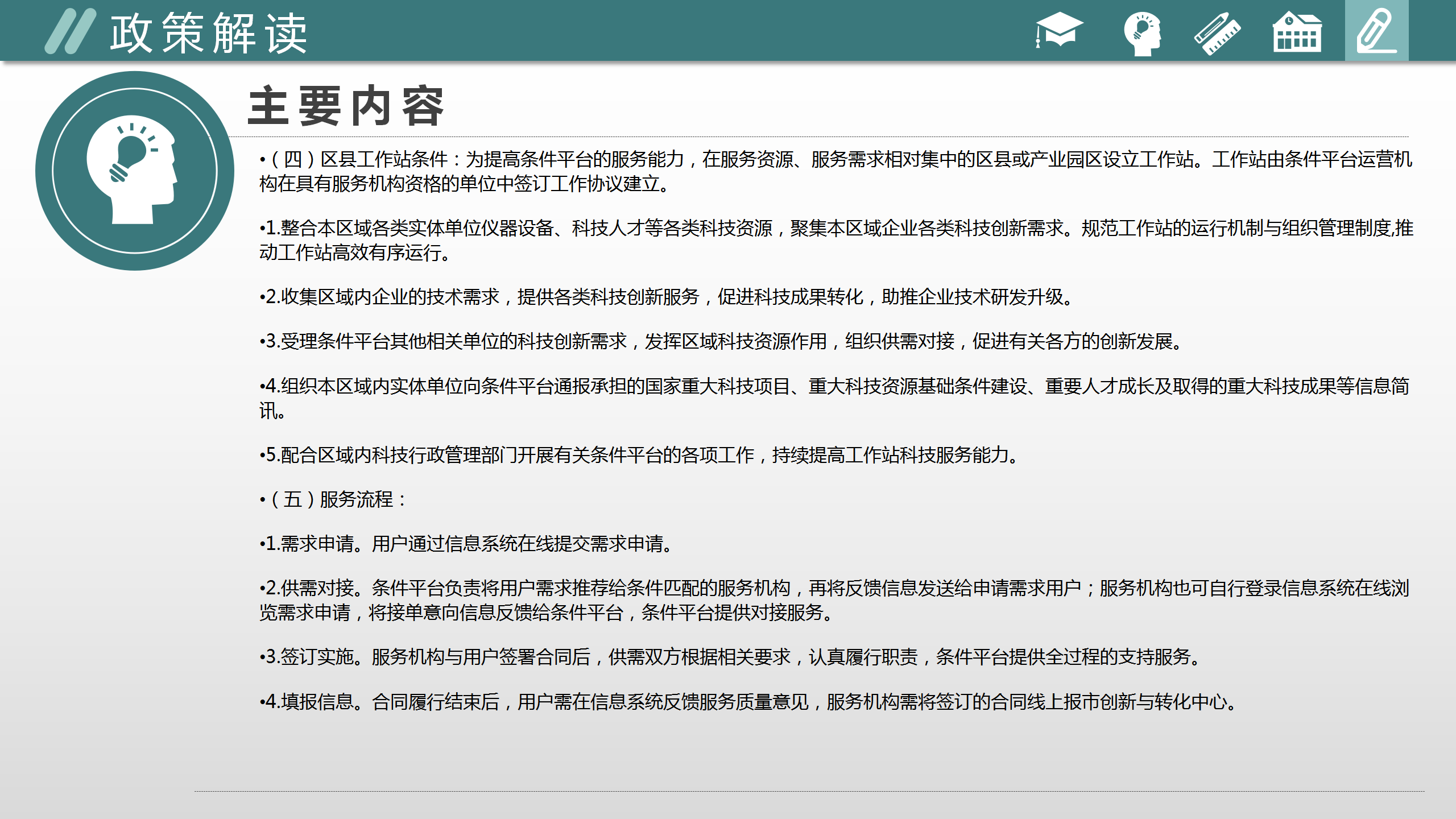Click the double slash logo beside title
This screenshot has height=819, width=1456.
coord(71,31)
